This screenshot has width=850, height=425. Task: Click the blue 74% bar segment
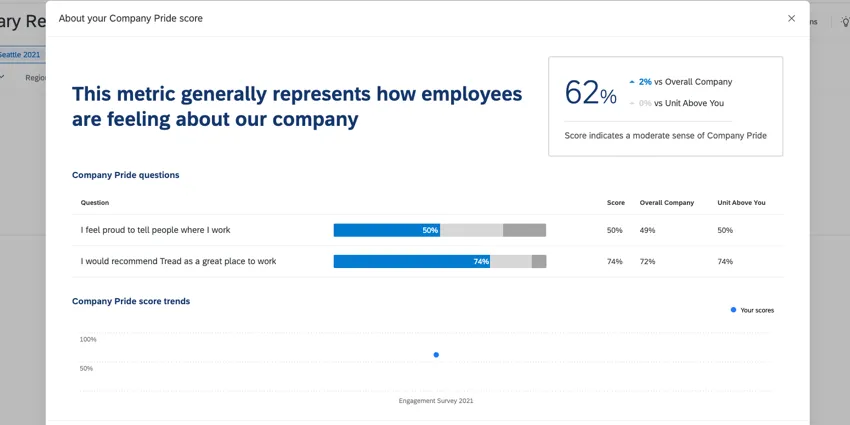pos(411,261)
